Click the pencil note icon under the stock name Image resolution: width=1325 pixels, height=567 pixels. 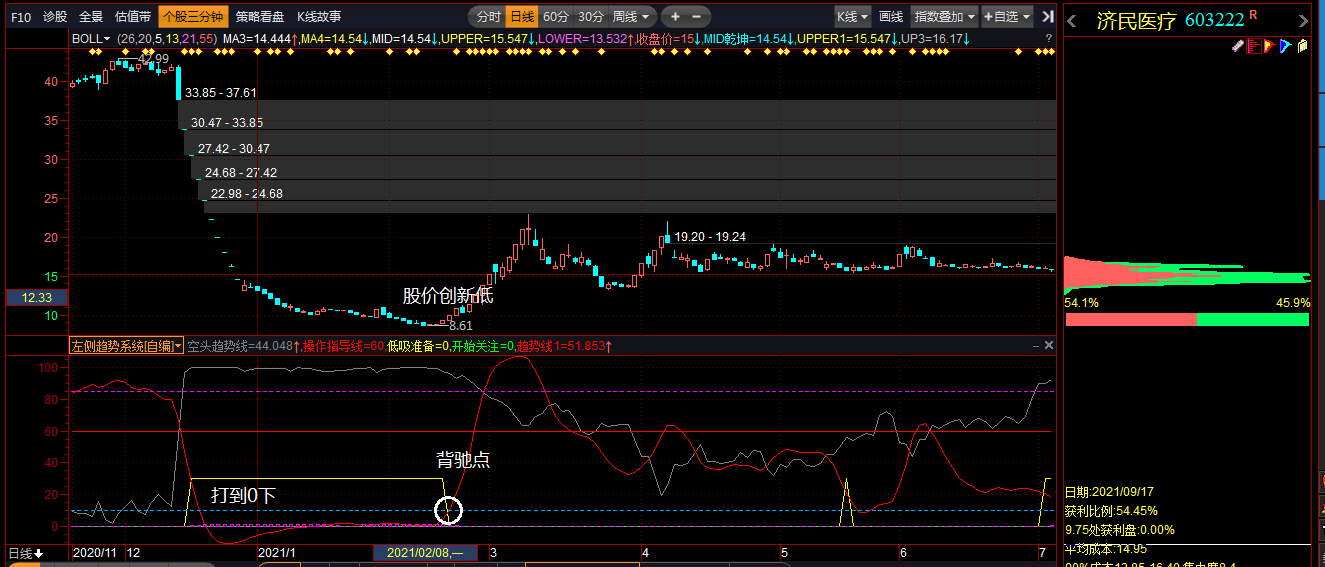click(x=1238, y=46)
